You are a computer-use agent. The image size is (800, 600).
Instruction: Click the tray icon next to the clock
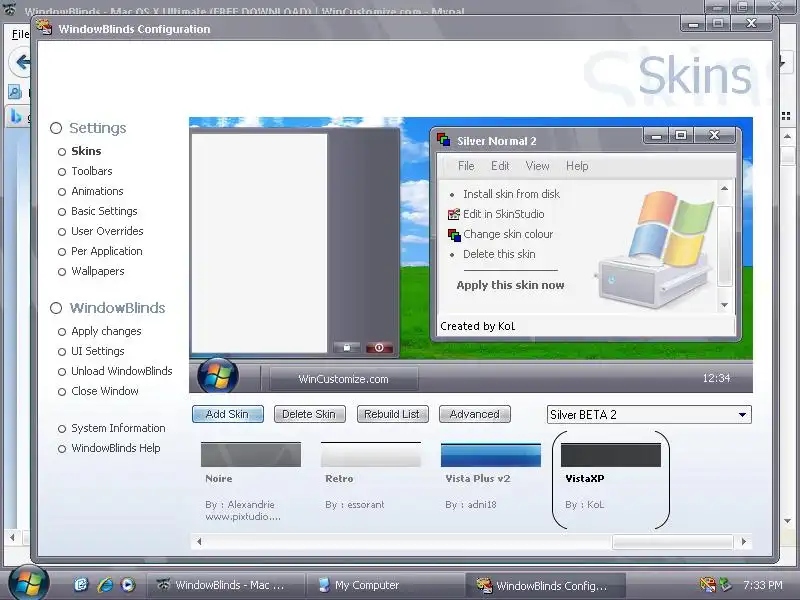click(725, 585)
